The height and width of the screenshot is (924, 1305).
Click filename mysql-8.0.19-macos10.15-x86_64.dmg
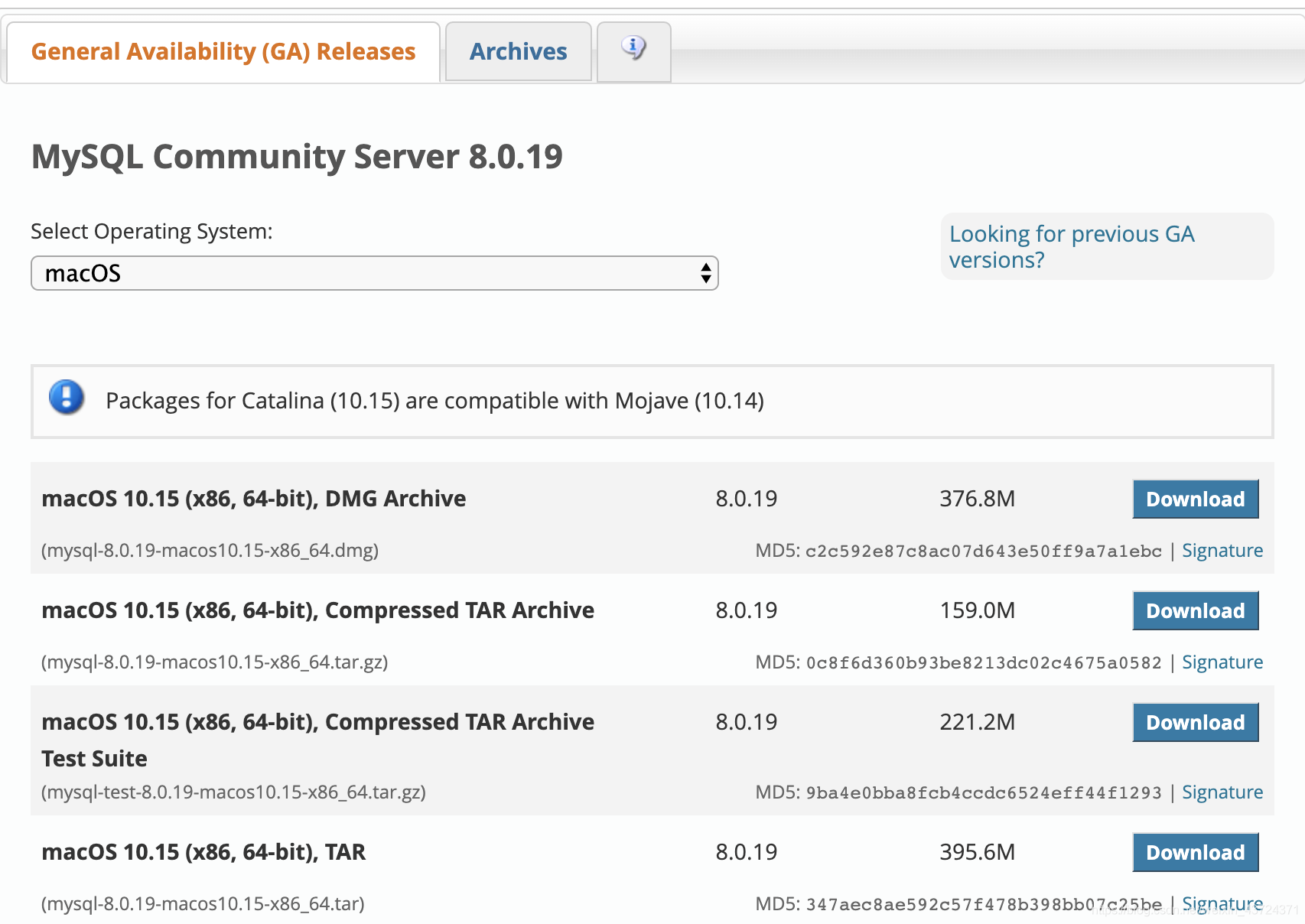click(x=210, y=551)
